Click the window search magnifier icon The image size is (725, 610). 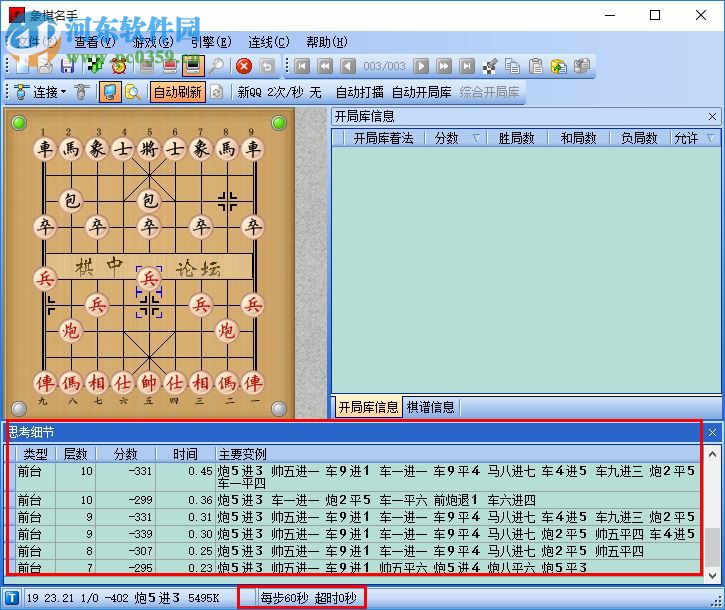point(133,92)
